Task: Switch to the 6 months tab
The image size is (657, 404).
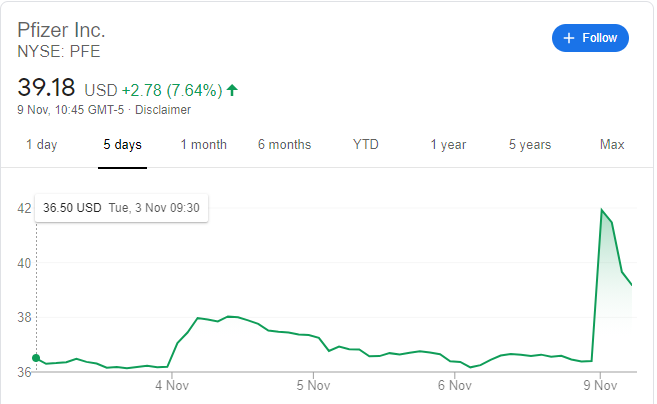Action: (x=285, y=145)
